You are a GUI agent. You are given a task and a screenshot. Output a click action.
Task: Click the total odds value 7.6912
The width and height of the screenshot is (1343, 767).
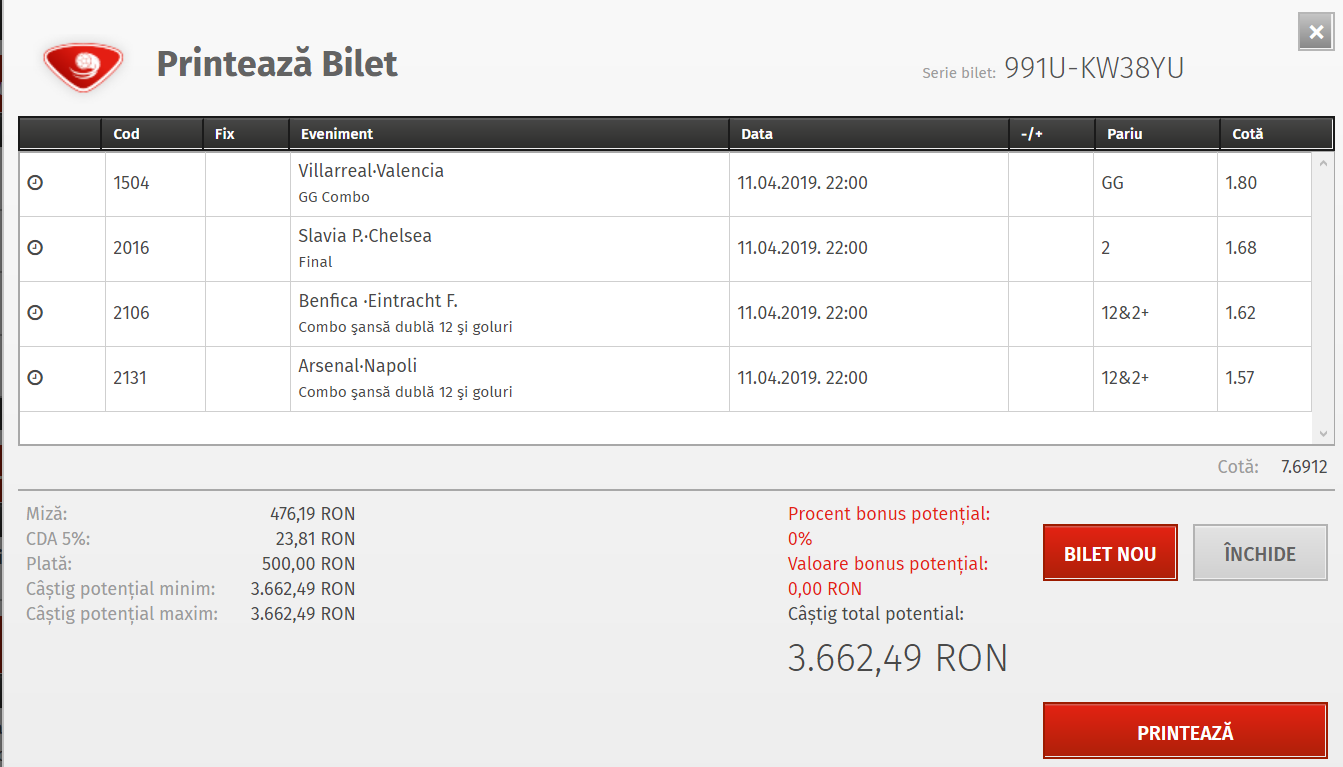click(1304, 467)
